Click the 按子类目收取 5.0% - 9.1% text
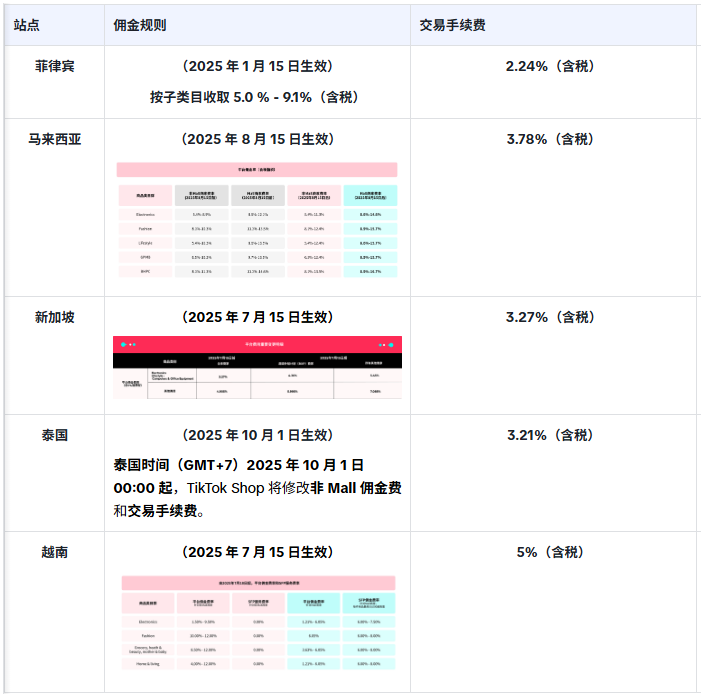Viewport: 701px width, 697px height. pos(256,98)
